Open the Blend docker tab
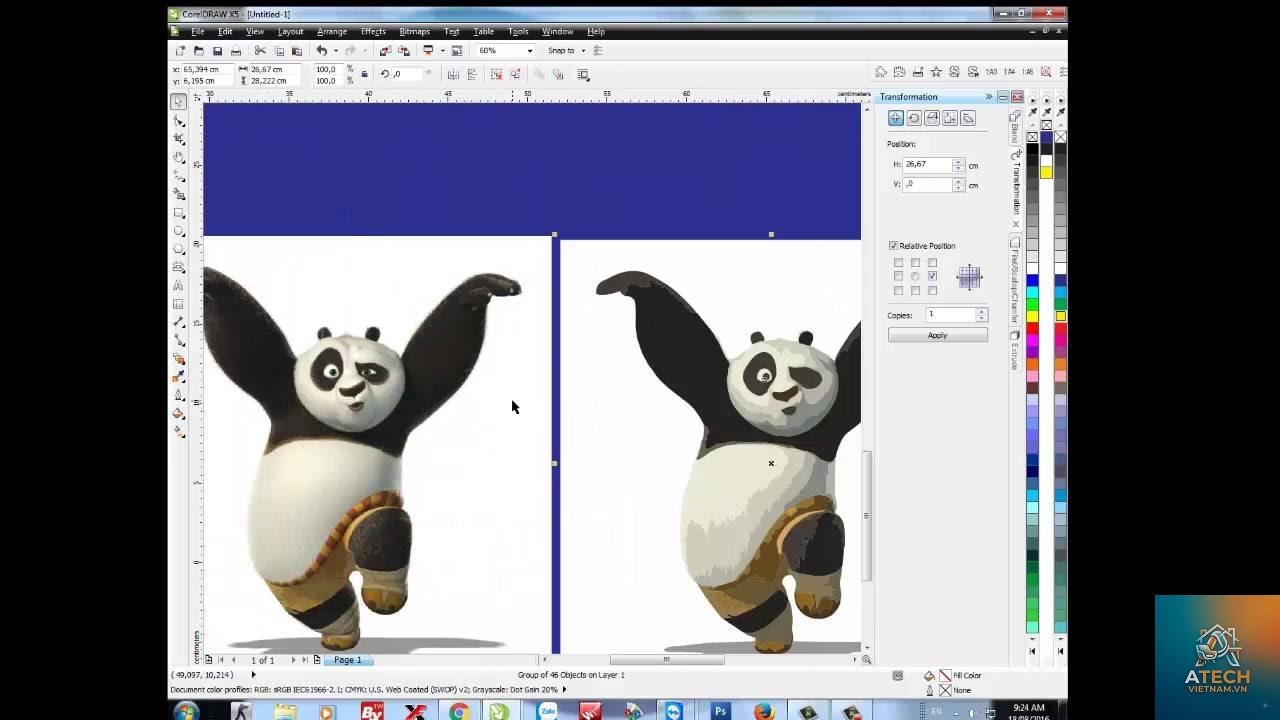This screenshot has height=720, width=1280. [x=1015, y=128]
